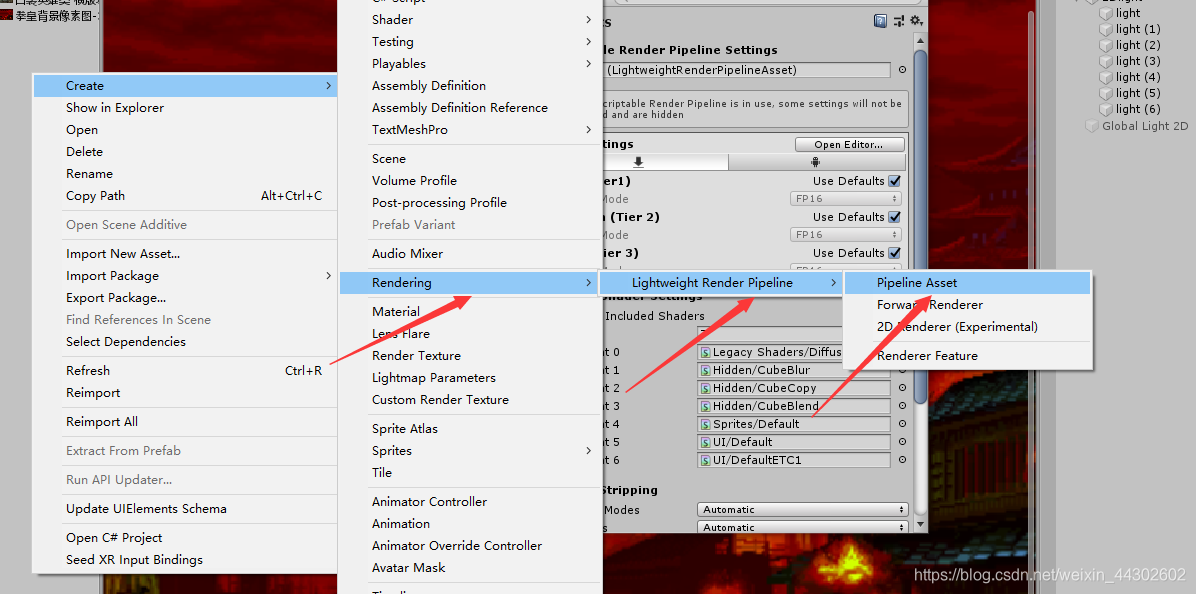Click object picker circle for Hidden/CubeCopy
The width and height of the screenshot is (1196, 594).
(902, 388)
